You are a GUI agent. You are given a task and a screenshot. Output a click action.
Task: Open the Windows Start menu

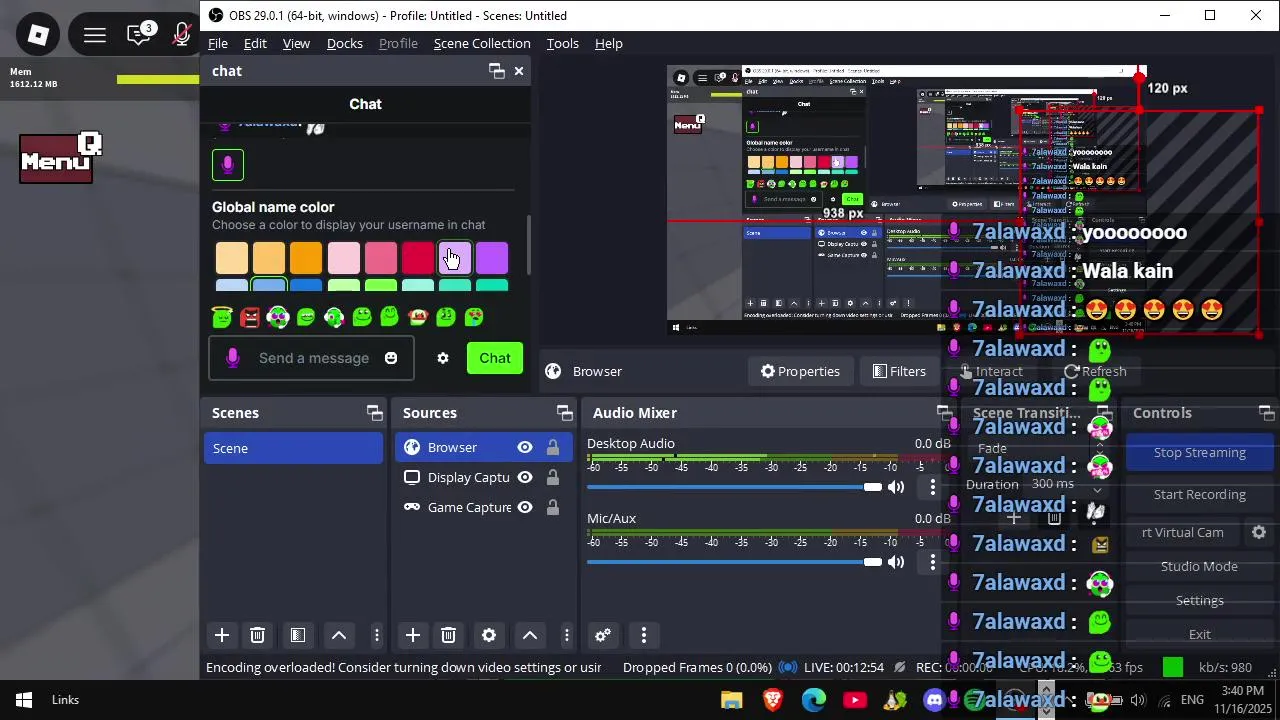pyautogui.click(x=24, y=700)
